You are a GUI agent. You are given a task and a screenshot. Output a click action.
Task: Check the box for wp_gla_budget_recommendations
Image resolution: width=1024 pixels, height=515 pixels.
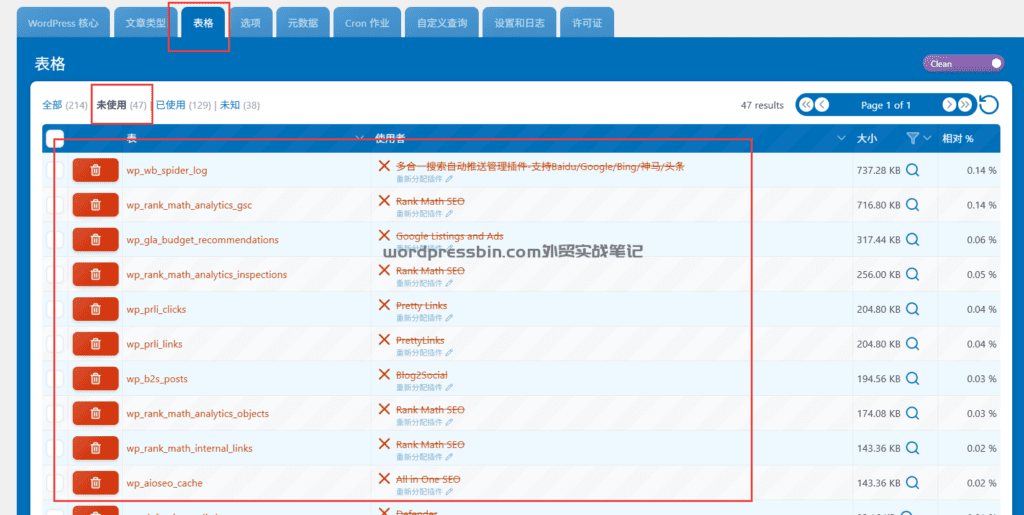pos(56,240)
